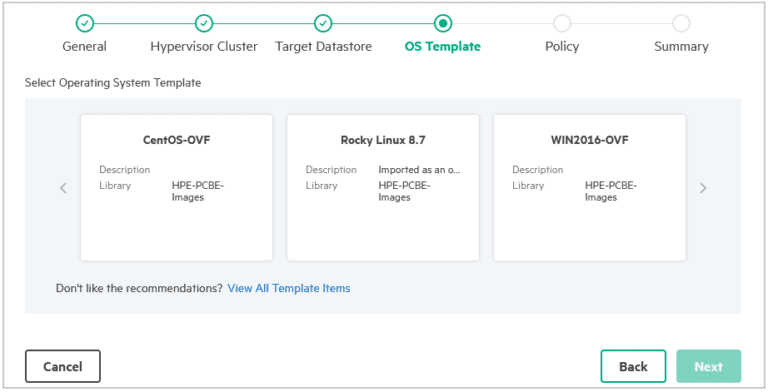Click the Policy step label
The image size is (768, 392).
pos(562,47)
